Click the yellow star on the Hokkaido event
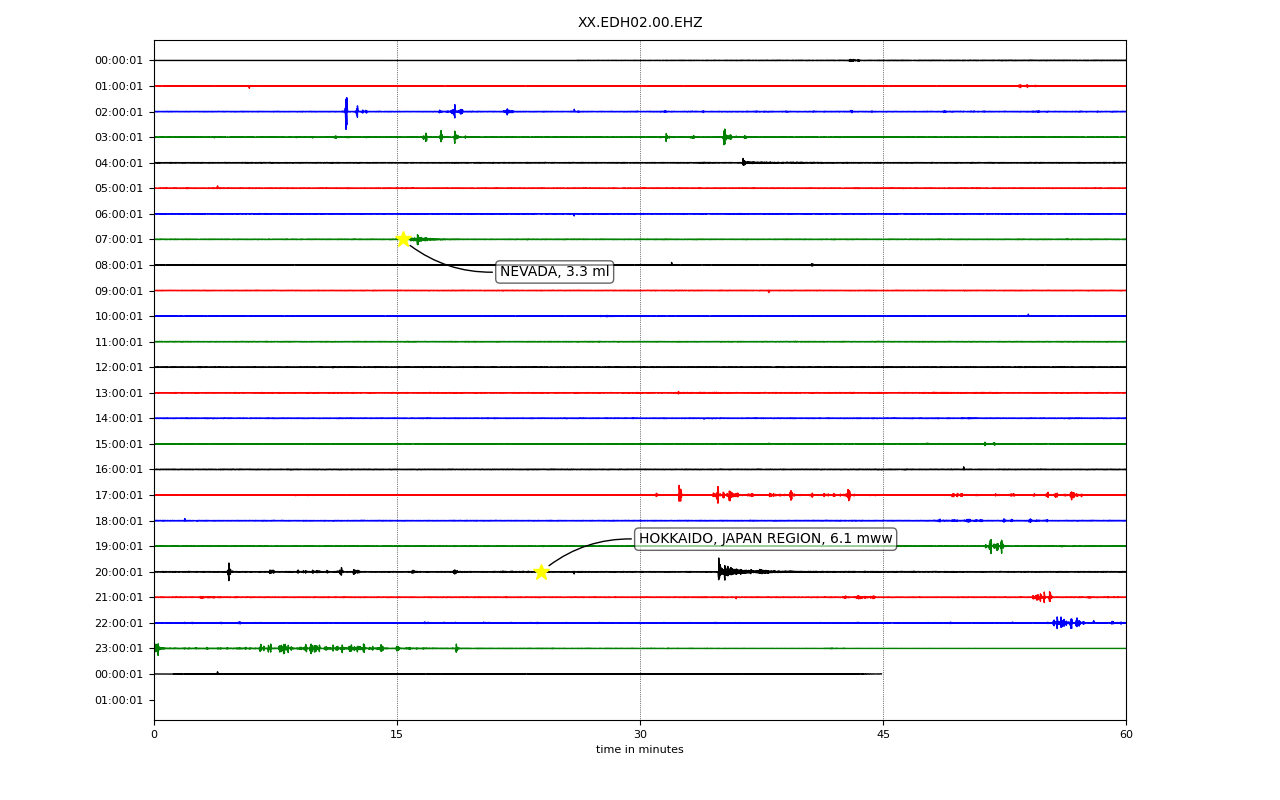This screenshot has height=800, width=1280. 541,572
